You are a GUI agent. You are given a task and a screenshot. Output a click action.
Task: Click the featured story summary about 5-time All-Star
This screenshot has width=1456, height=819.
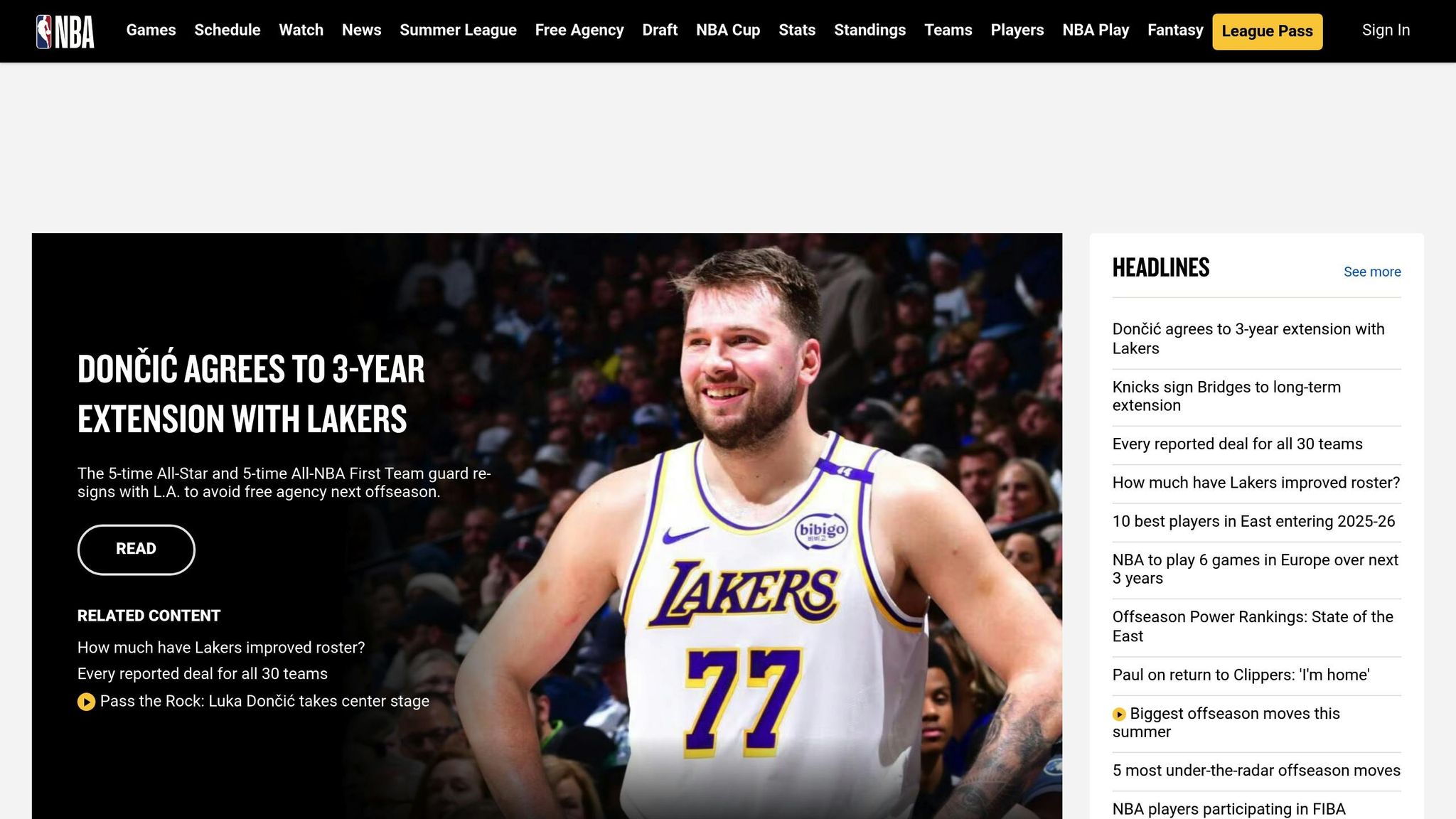(x=284, y=483)
